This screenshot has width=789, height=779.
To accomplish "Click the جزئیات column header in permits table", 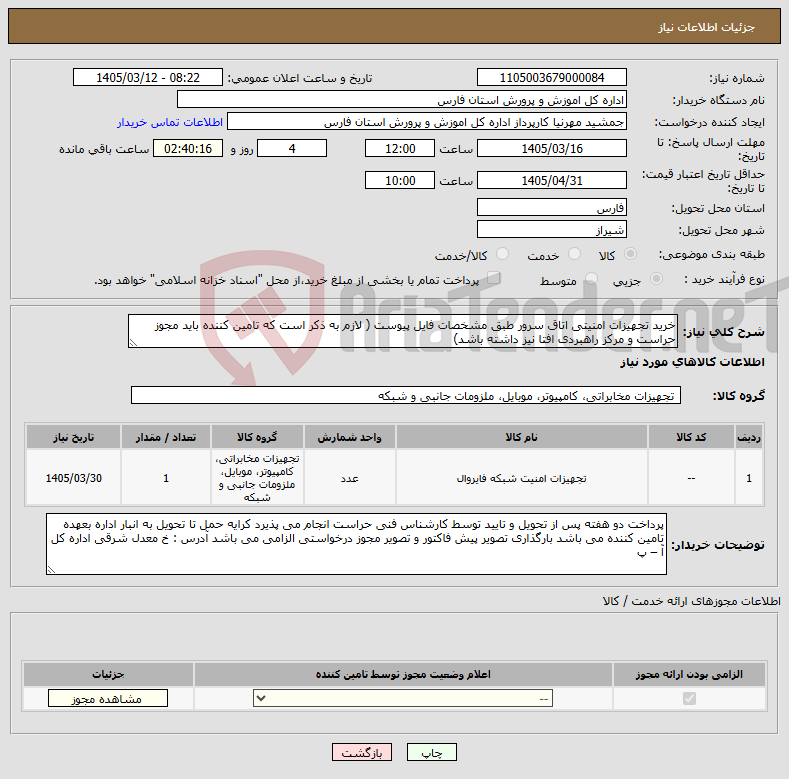I will point(108,674).
